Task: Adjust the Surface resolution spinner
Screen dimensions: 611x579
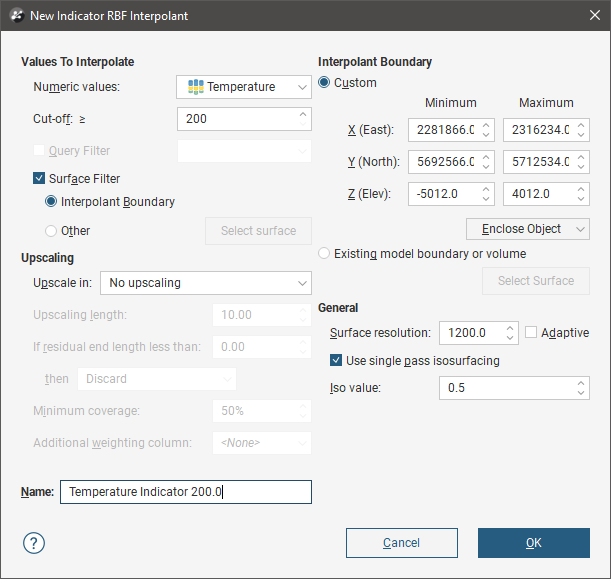Action: (511, 332)
